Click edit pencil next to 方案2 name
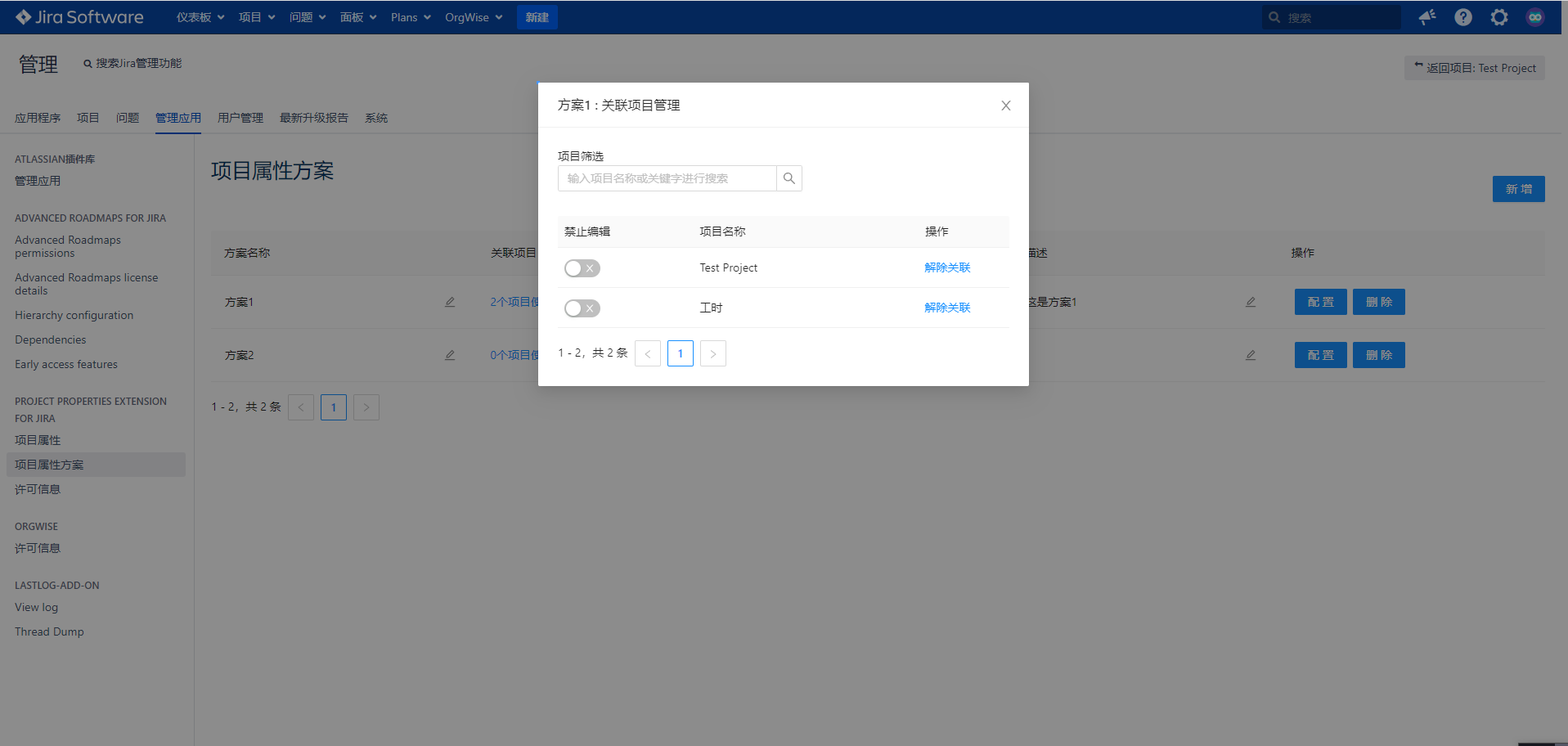1568x746 pixels. pyautogui.click(x=450, y=355)
